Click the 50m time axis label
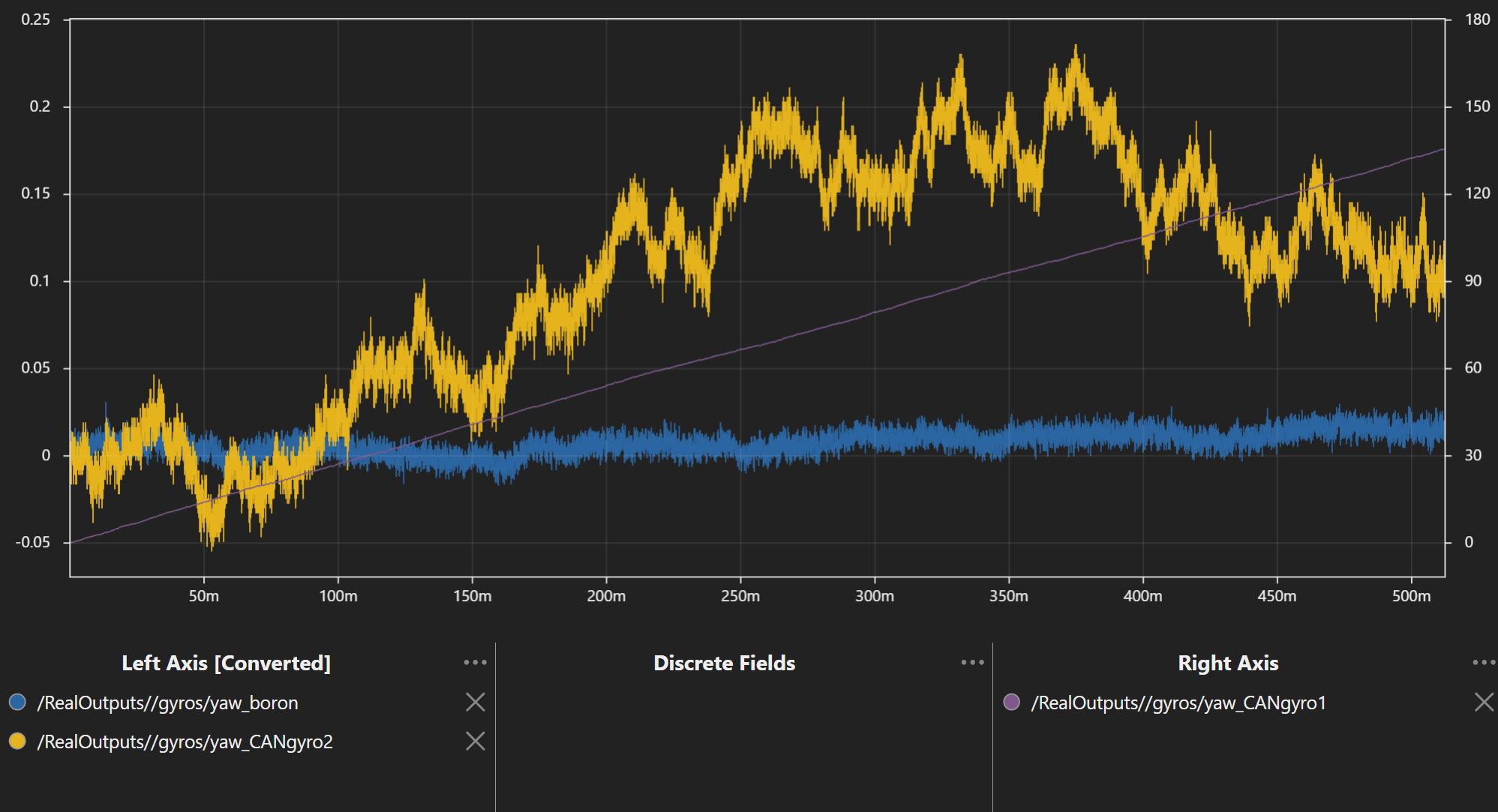This screenshot has height=812, width=1498. pos(203,596)
